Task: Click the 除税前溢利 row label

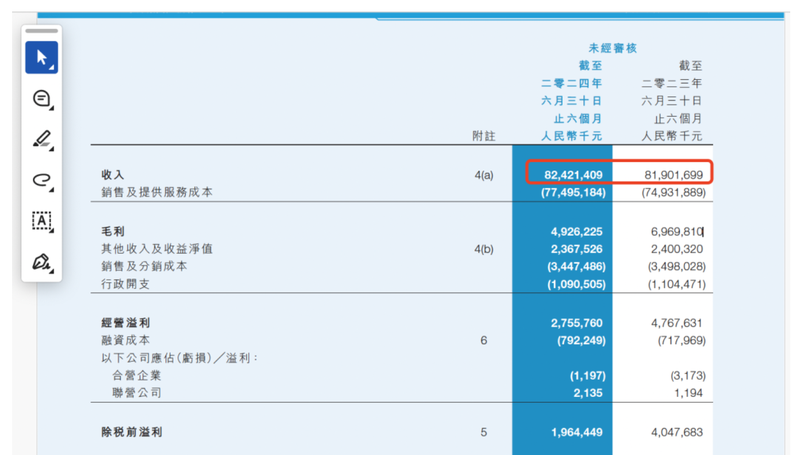Action: [x=132, y=433]
